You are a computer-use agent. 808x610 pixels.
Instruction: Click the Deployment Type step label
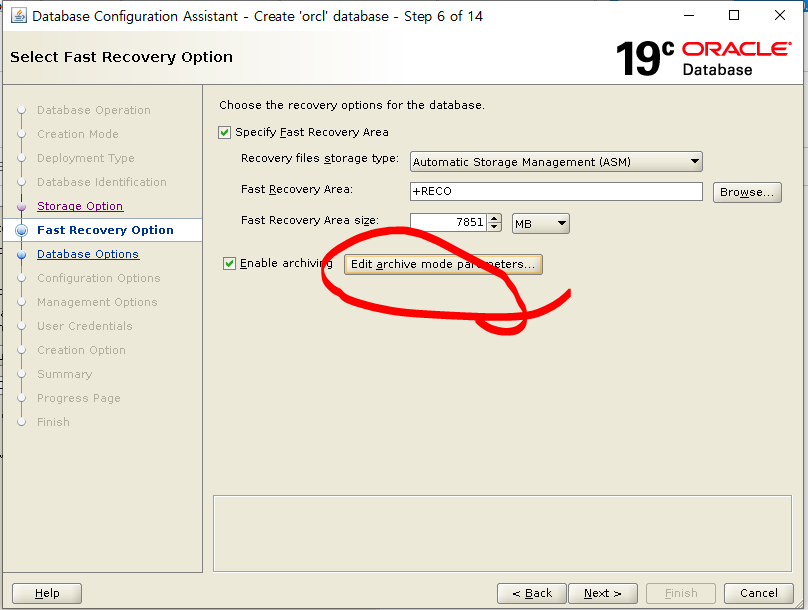click(x=86, y=158)
